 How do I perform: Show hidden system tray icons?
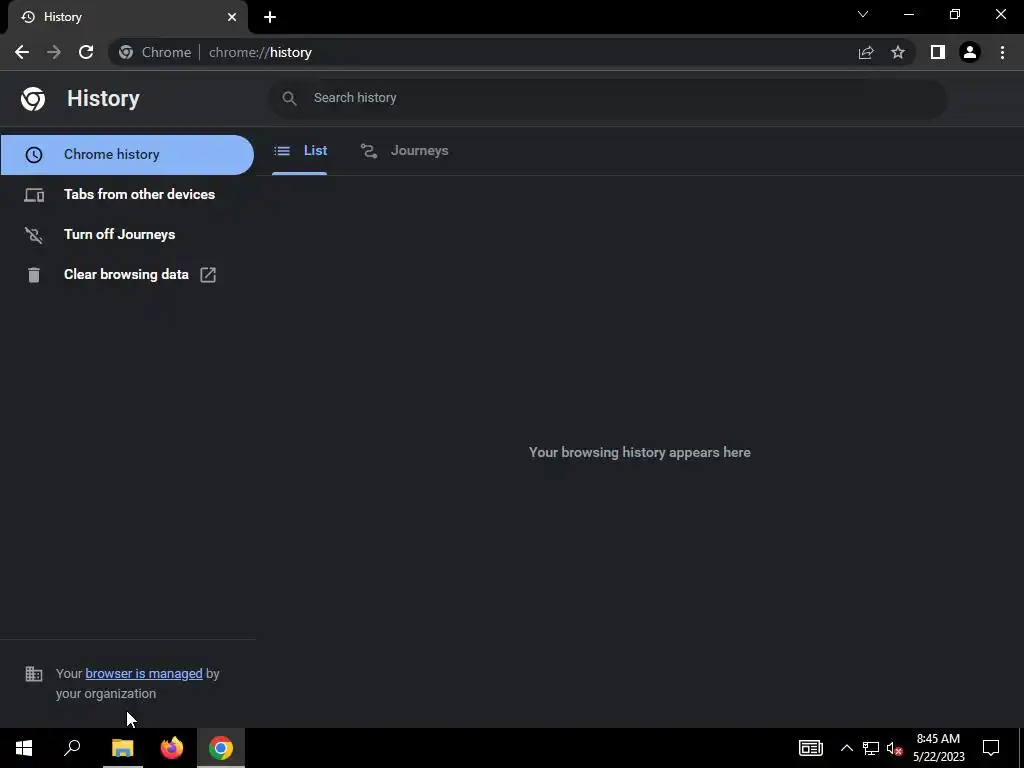tap(846, 748)
